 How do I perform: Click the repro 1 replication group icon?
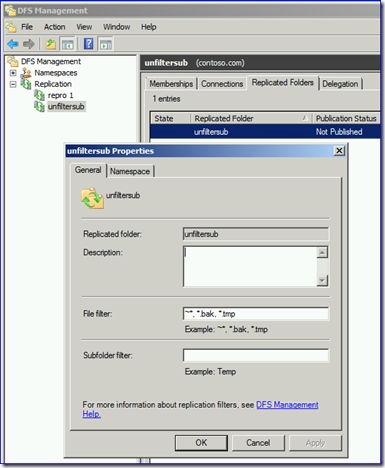(x=39, y=95)
